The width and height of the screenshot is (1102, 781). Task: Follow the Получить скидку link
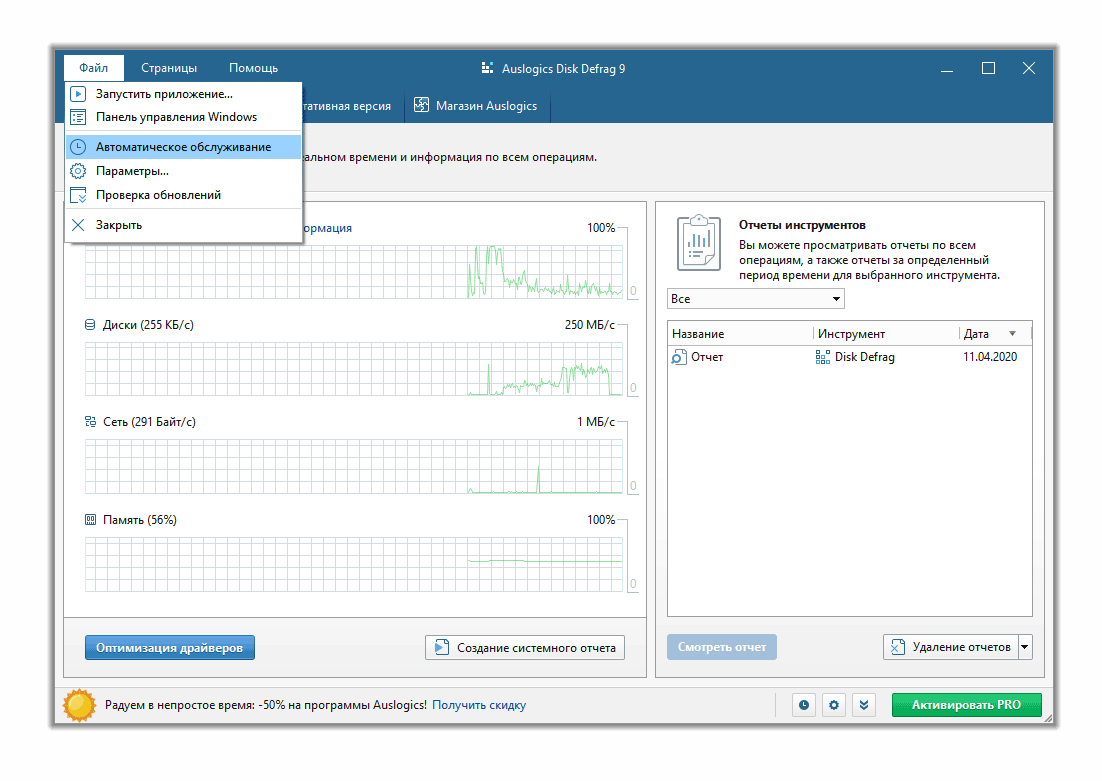click(x=479, y=705)
